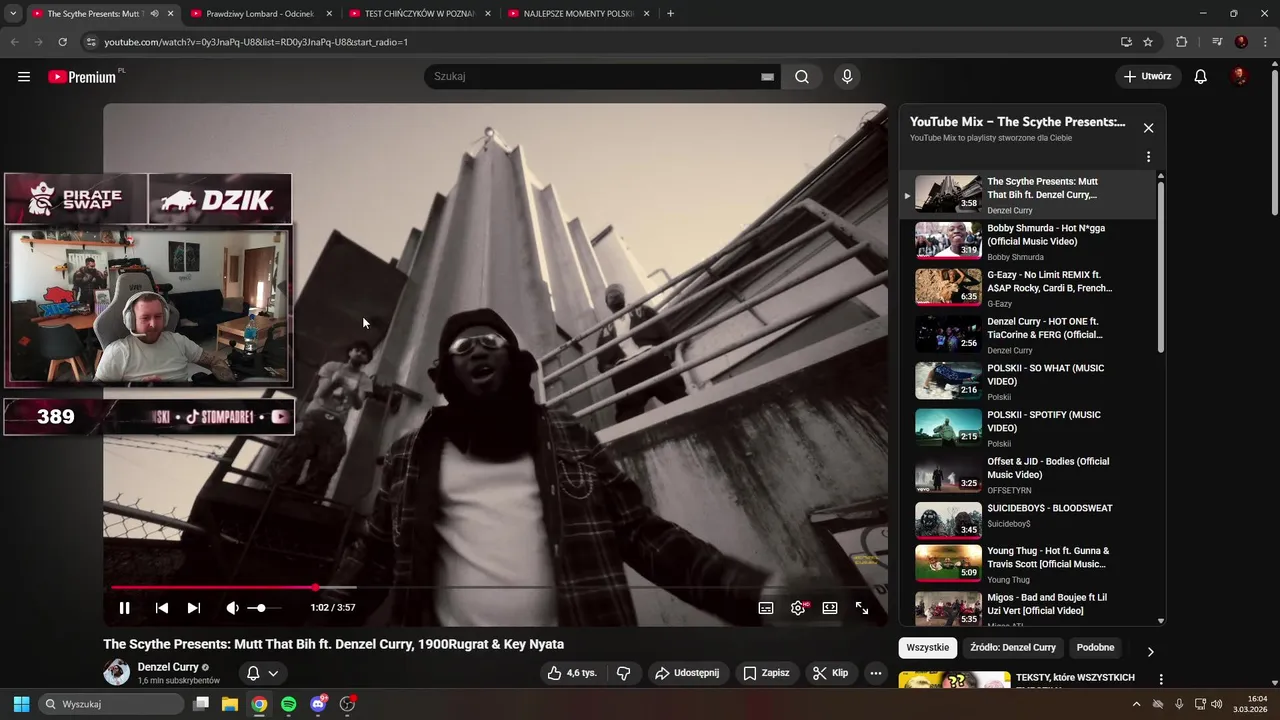Close the YouTube Mix playlist panel

[x=1148, y=128]
